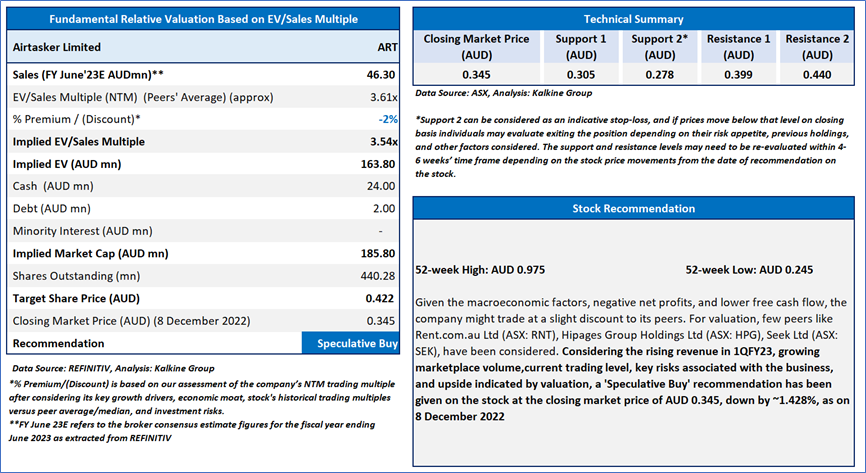The height and width of the screenshot is (473, 866).
Task: Select the 0.345 value in Technical Summary
Action: [476, 75]
